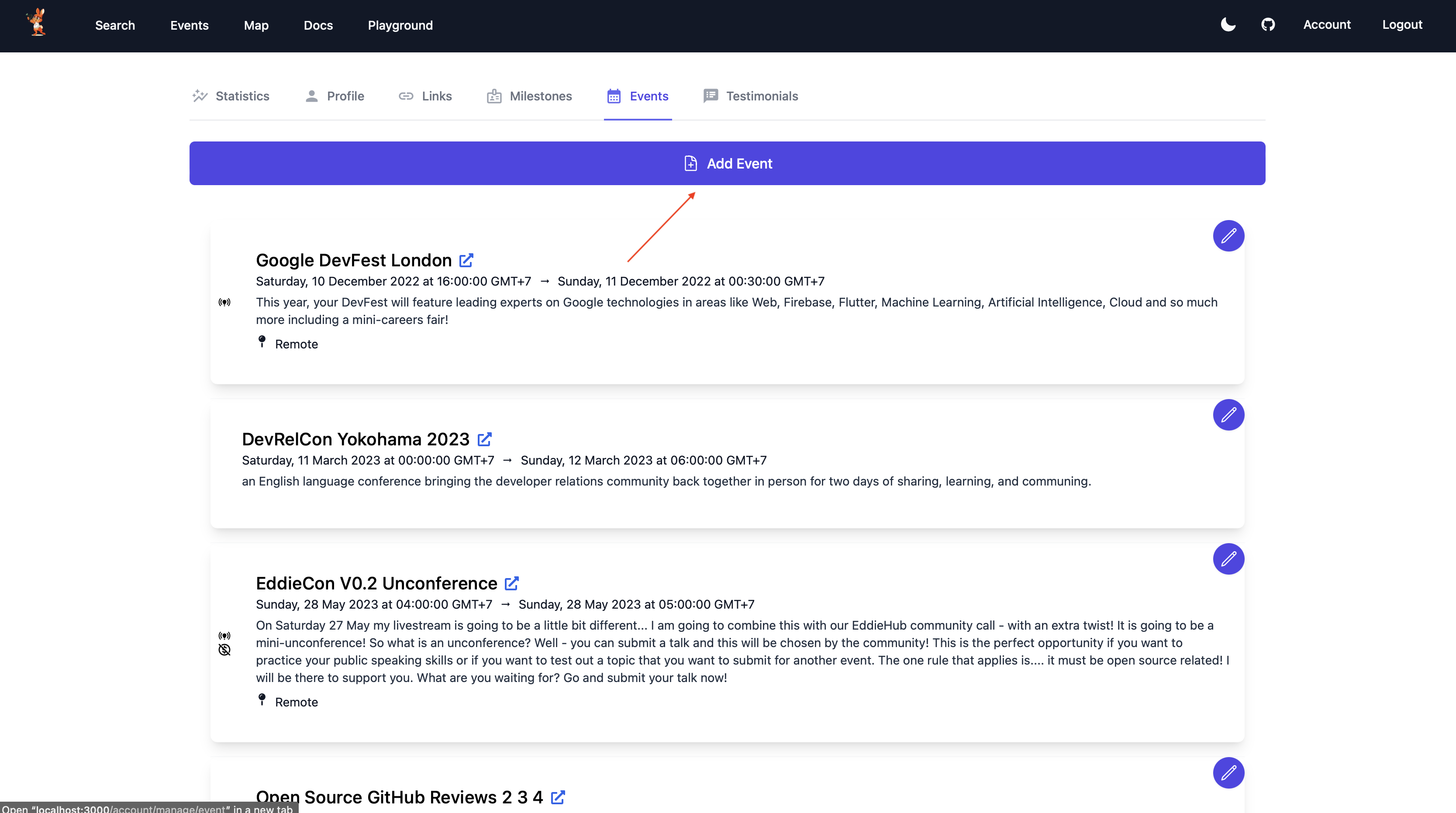Click the Logout link
The image size is (1456, 813).
tap(1403, 24)
